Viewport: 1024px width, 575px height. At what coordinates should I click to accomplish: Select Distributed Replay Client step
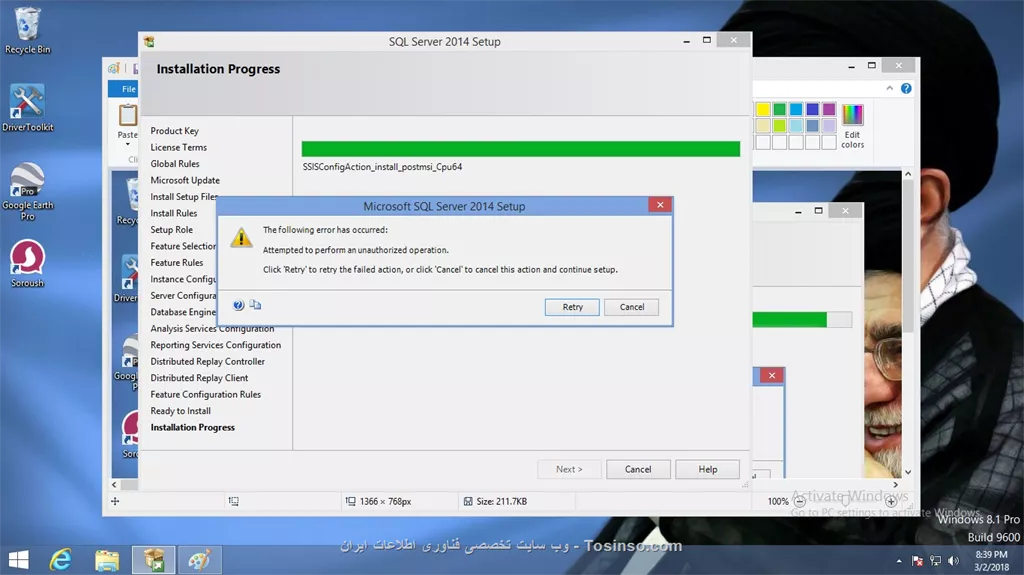point(199,378)
